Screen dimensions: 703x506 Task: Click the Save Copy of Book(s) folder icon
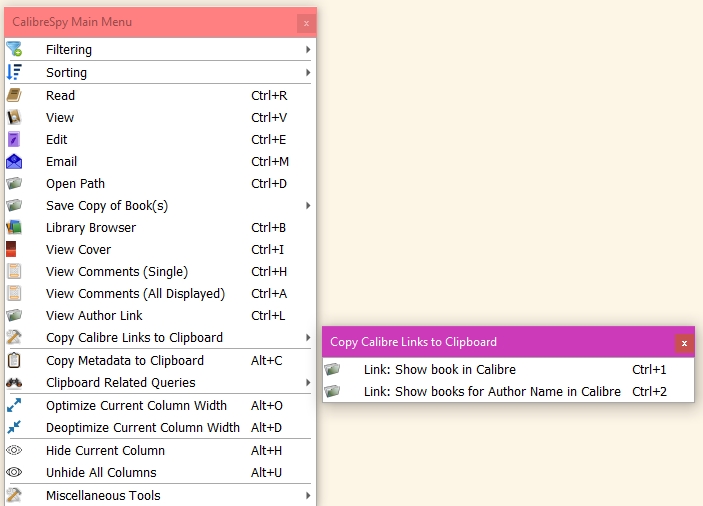tap(14, 205)
